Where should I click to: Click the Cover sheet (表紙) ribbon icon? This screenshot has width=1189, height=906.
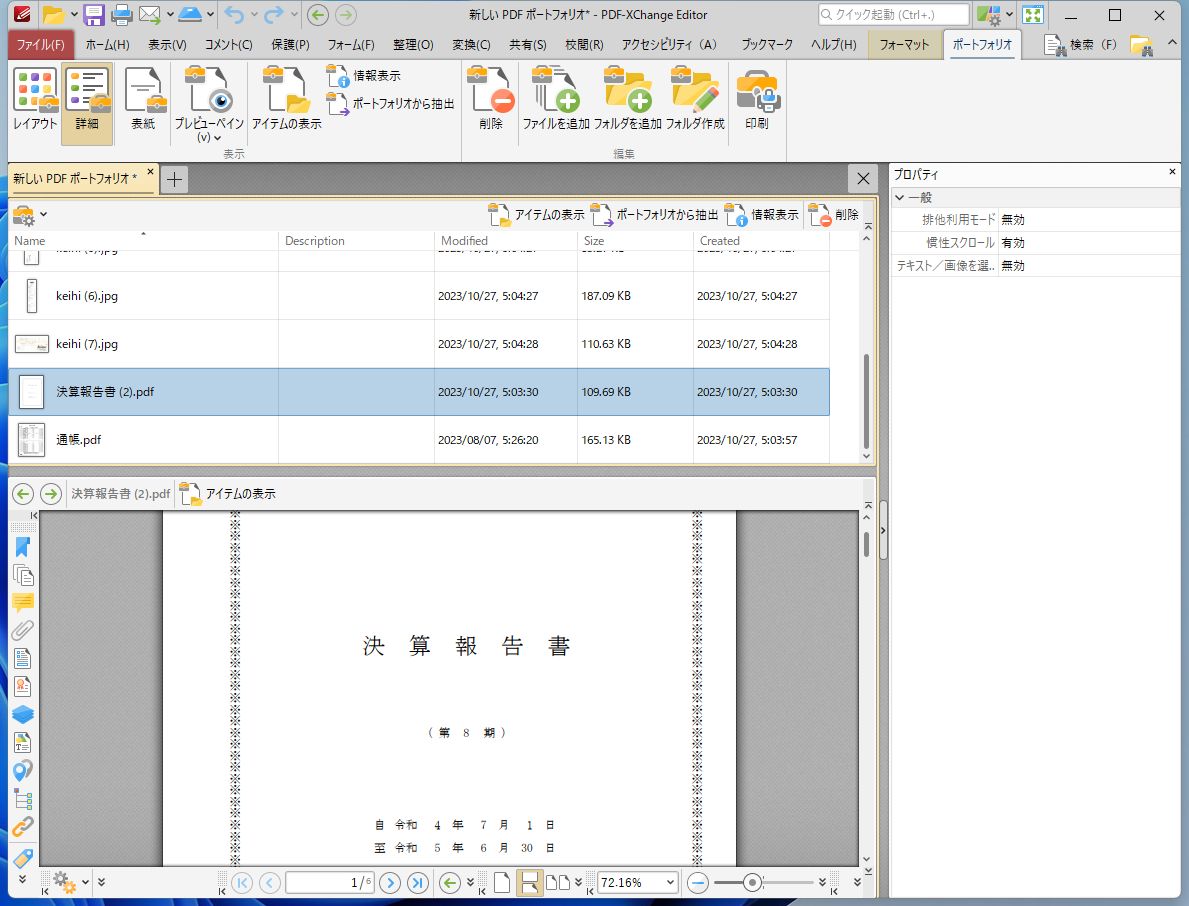[143, 98]
